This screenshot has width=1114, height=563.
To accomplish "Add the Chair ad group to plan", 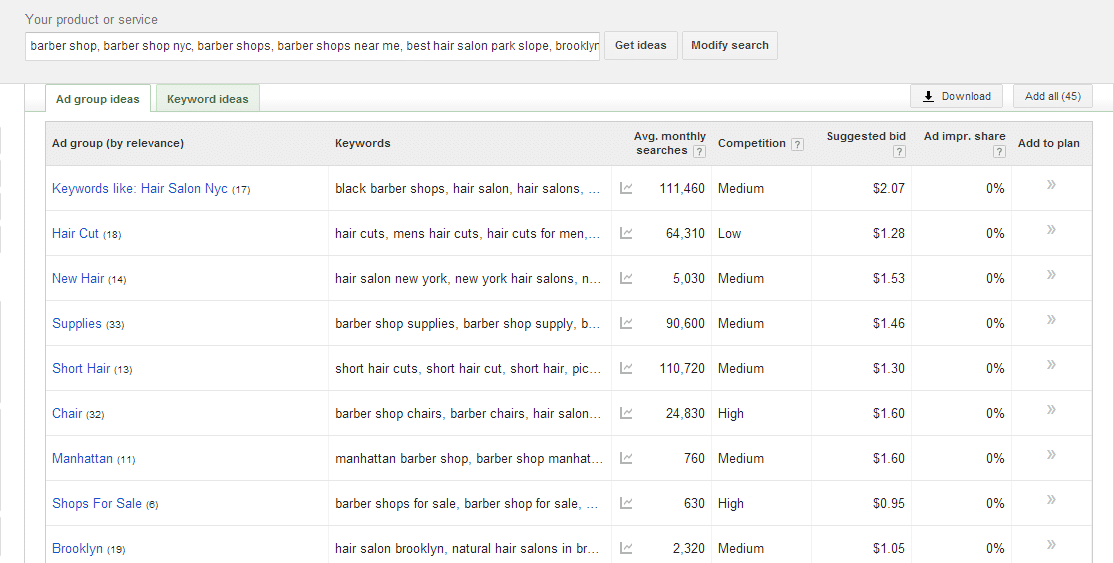I will [1051, 409].
